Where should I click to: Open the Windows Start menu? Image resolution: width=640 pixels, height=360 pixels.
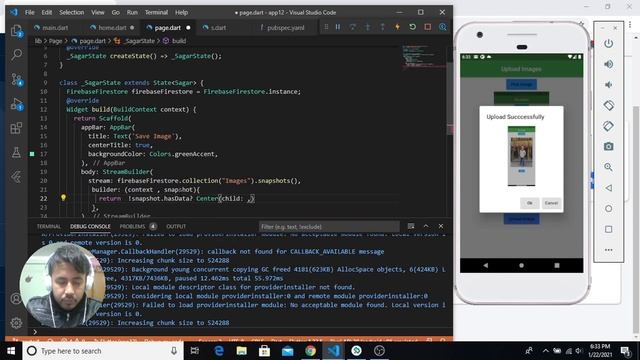pos(11,351)
